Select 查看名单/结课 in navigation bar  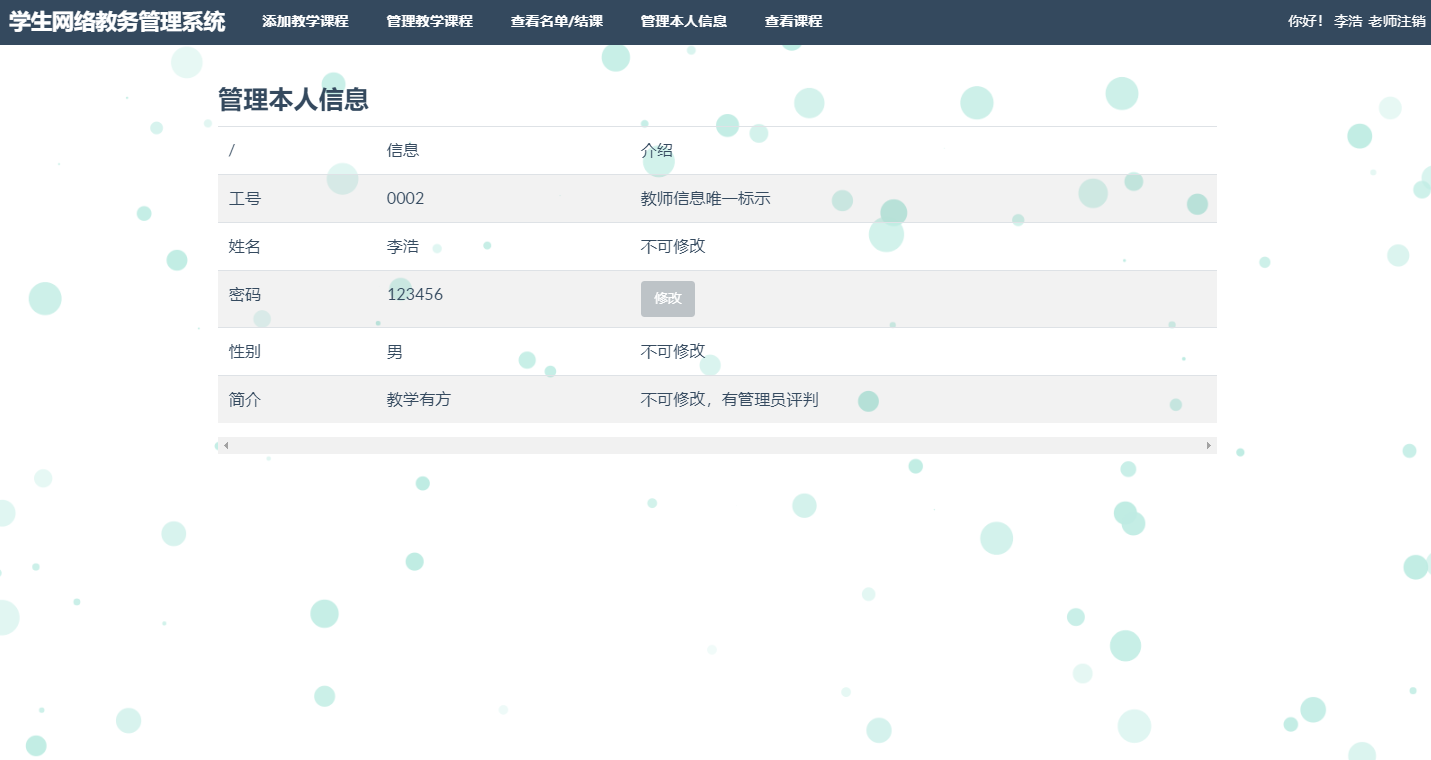click(x=556, y=20)
